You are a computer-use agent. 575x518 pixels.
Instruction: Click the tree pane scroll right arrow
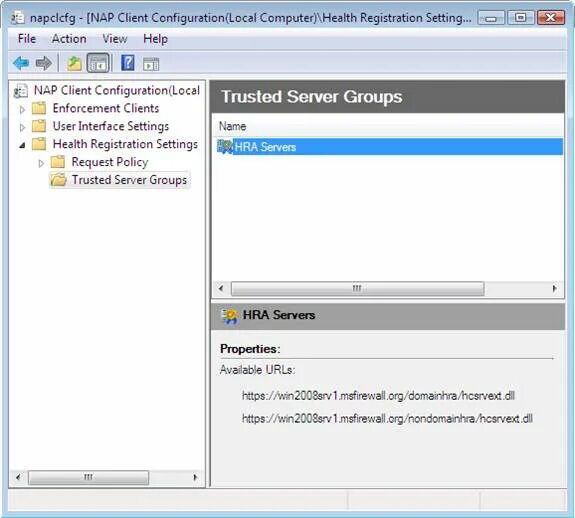click(195, 477)
